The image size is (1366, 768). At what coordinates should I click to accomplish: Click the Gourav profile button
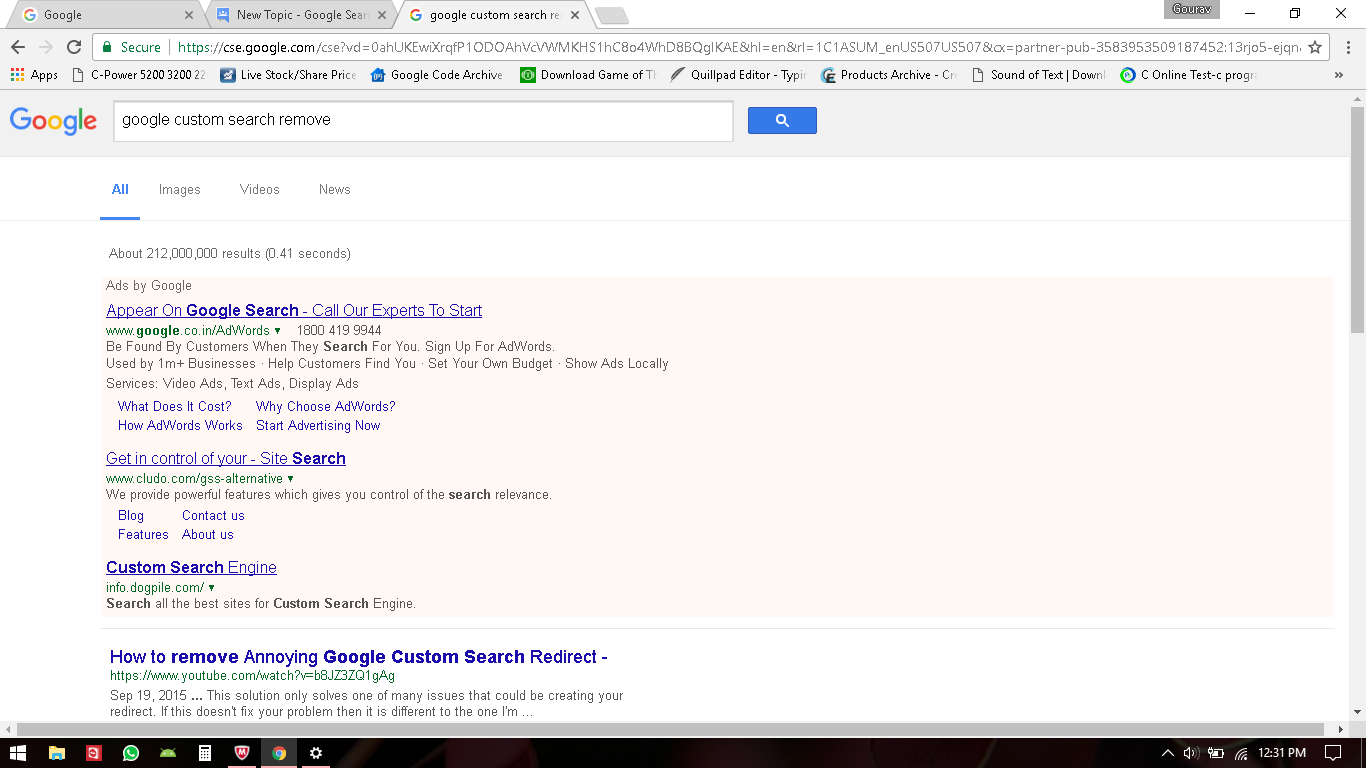pos(1191,9)
